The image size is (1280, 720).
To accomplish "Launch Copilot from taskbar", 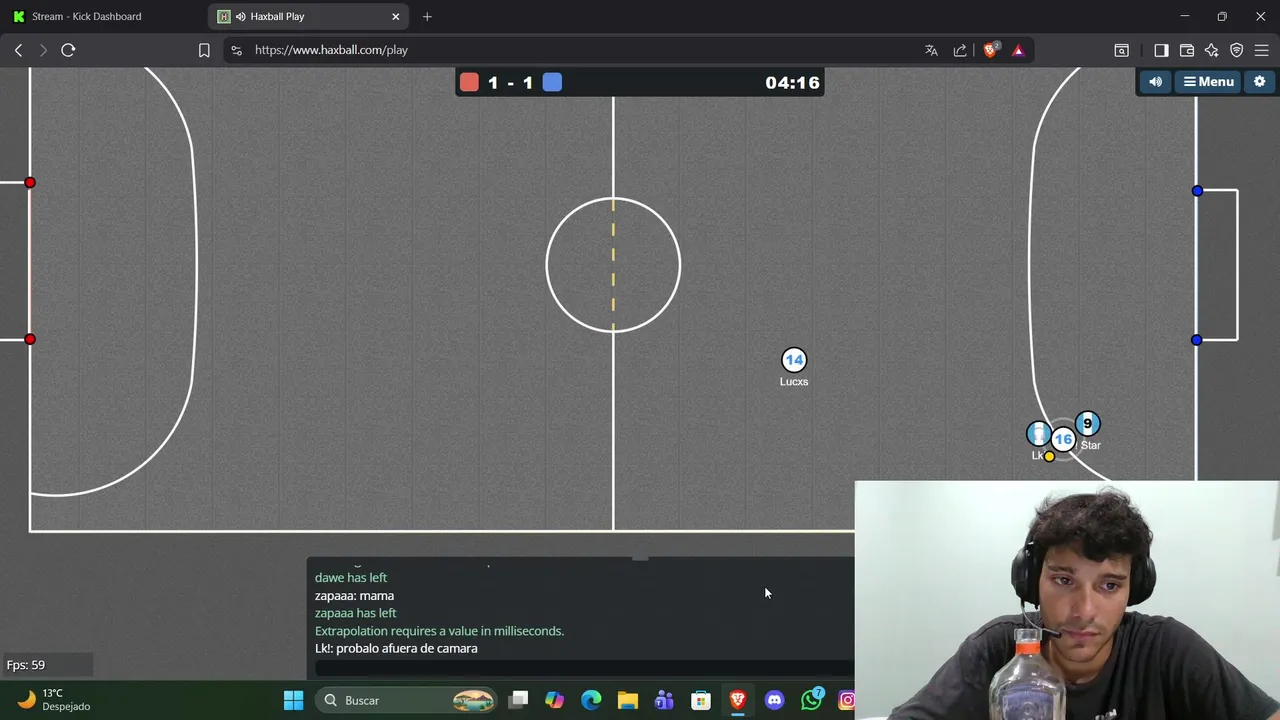I will coord(554,700).
